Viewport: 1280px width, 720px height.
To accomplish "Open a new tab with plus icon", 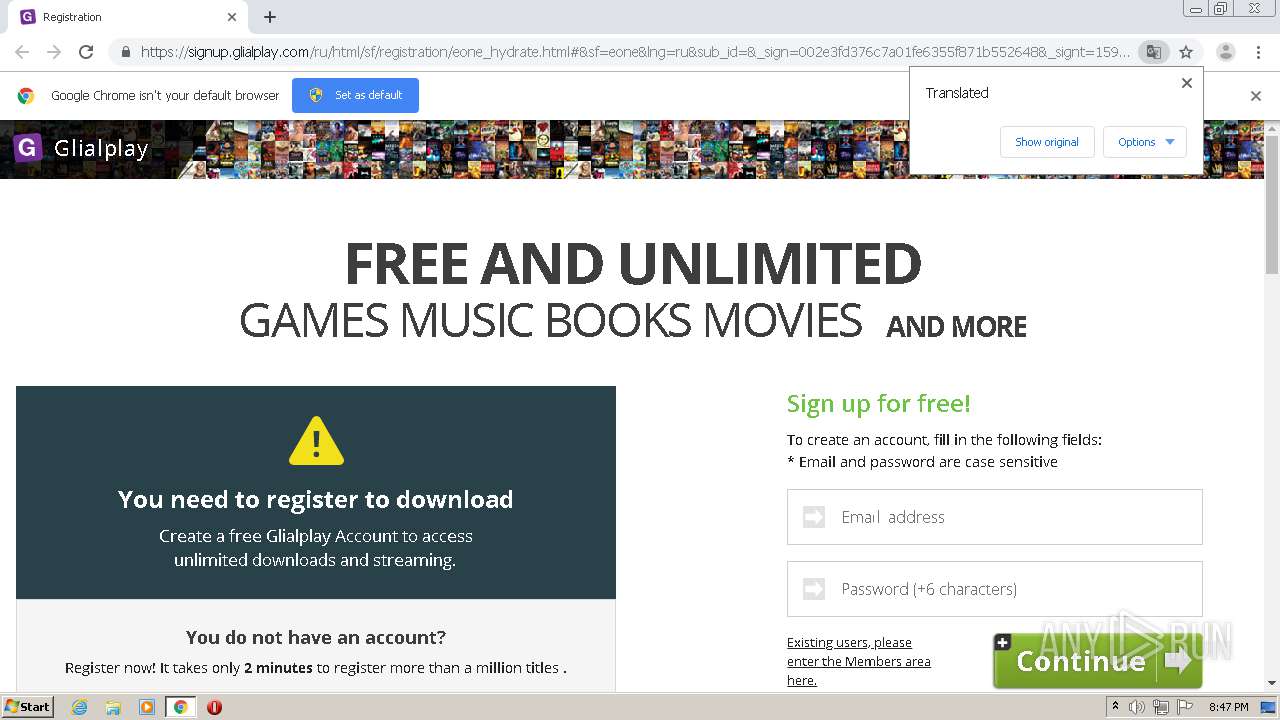I will [x=270, y=17].
